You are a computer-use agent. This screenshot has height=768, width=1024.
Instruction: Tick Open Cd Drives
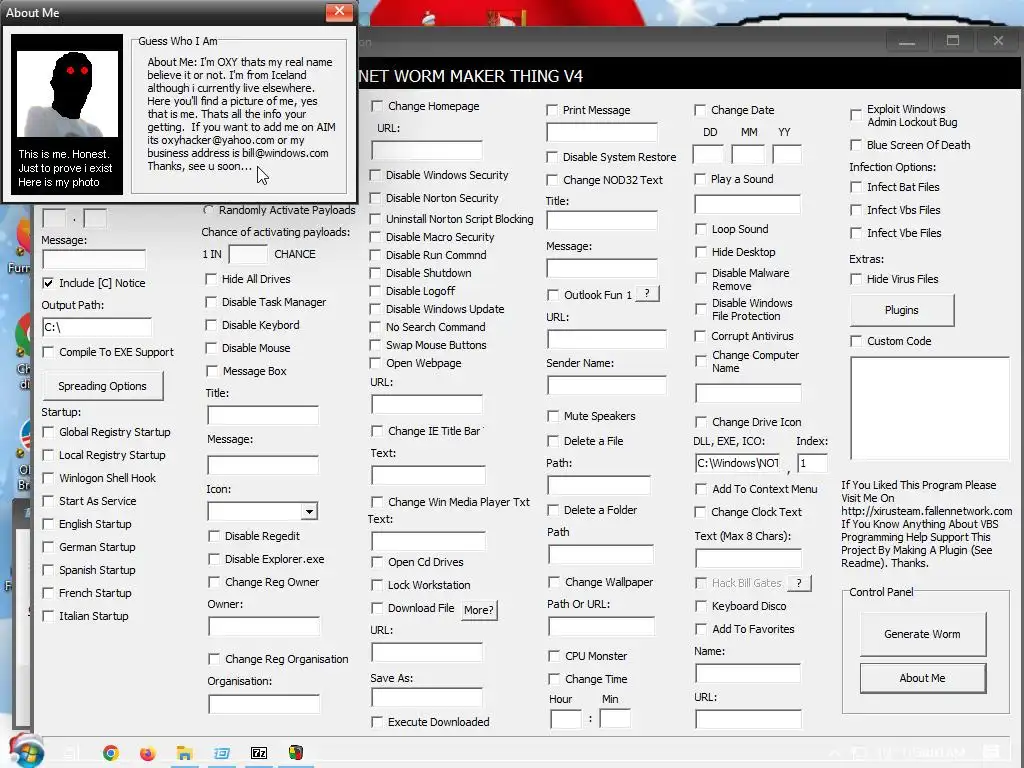click(x=377, y=562)
